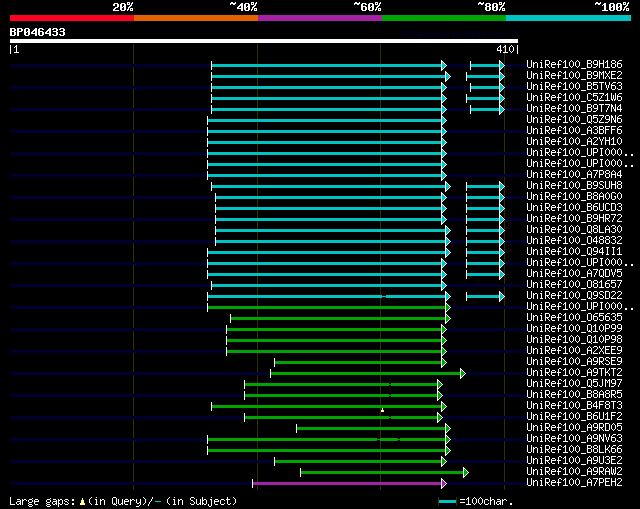
Task: Click the purple alignment bar of A7PEH2
Action: 349,484
